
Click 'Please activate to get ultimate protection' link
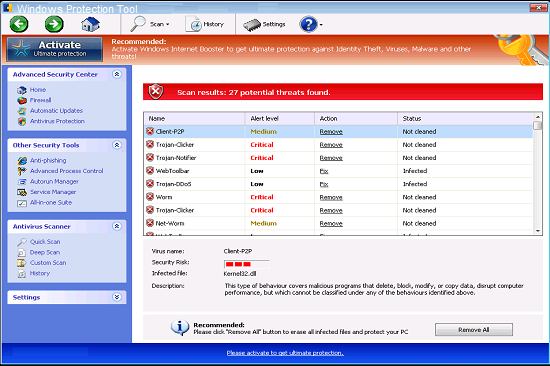(285, 353)
